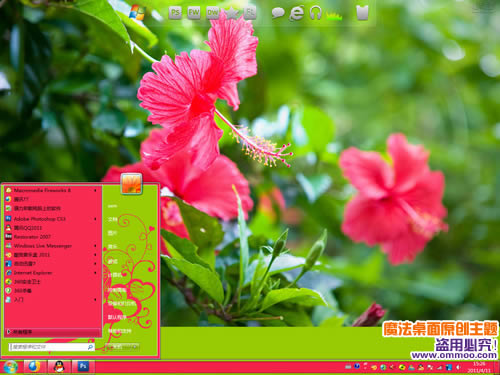Click the FL Flash dock icon
This screenshot has width=500, height=375.
coord(250,13)
